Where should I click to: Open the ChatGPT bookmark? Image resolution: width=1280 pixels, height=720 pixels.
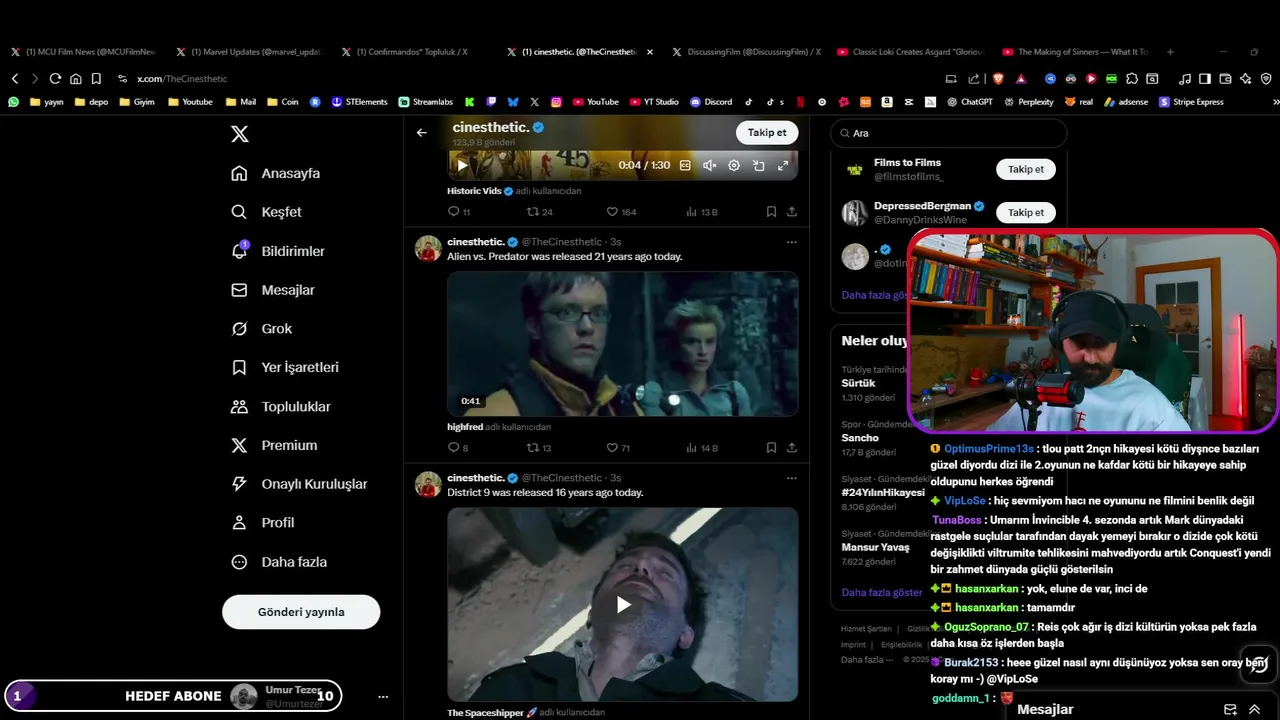point(969,102)
